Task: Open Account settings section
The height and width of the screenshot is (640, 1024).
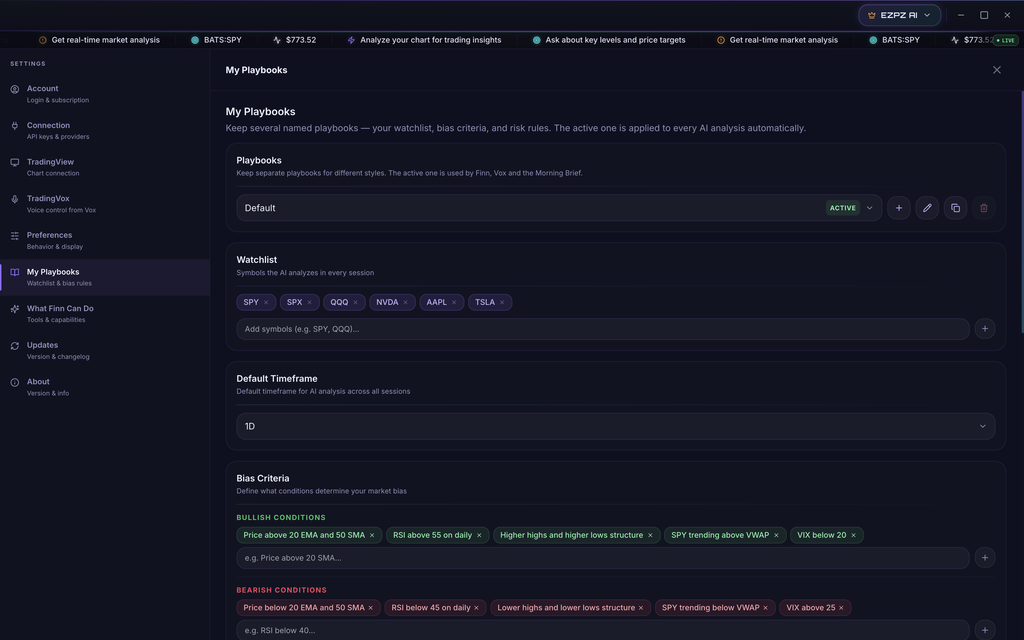Action: click(104, 94)
